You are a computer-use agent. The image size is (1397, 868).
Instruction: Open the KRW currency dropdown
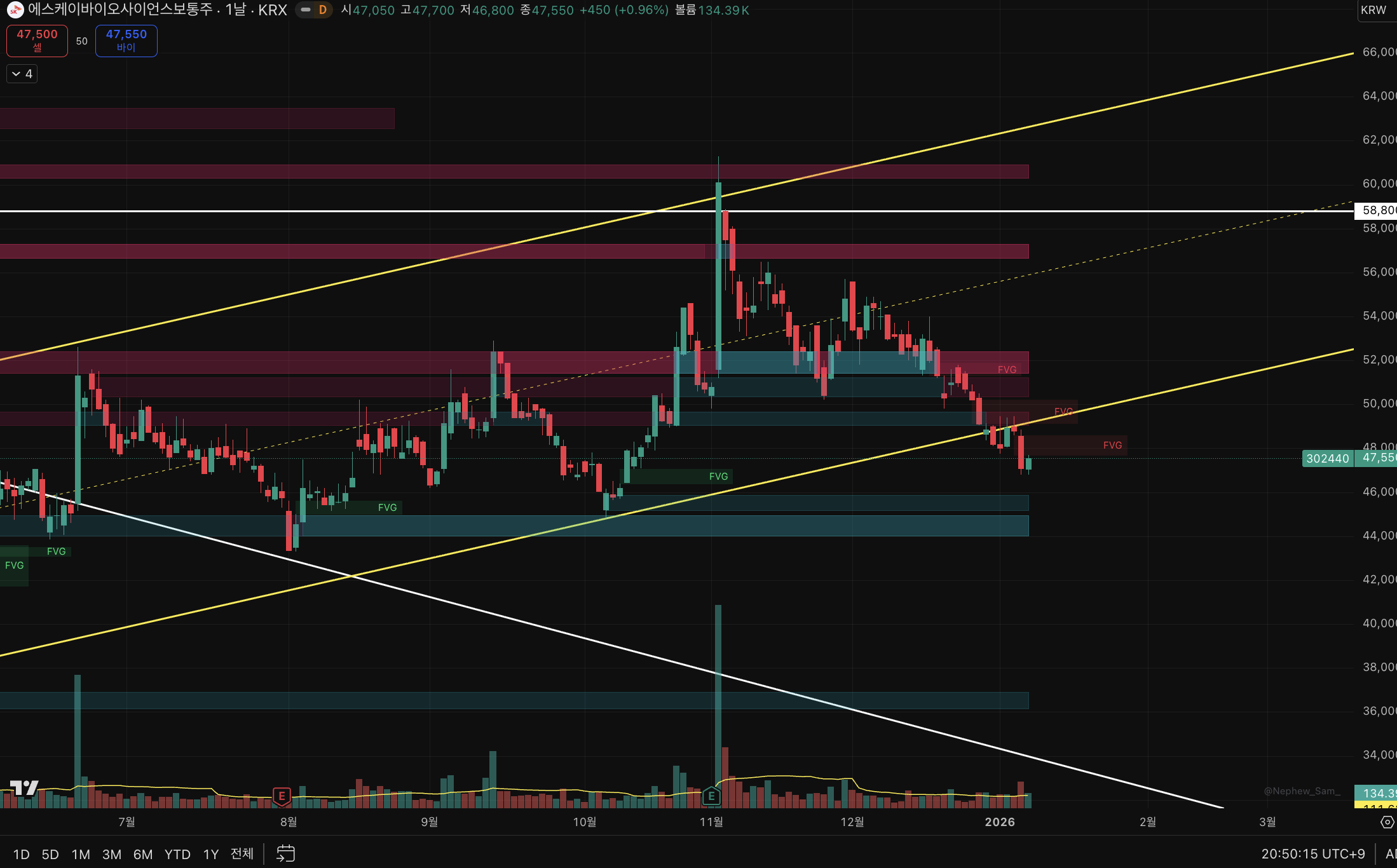(1374, 10)
